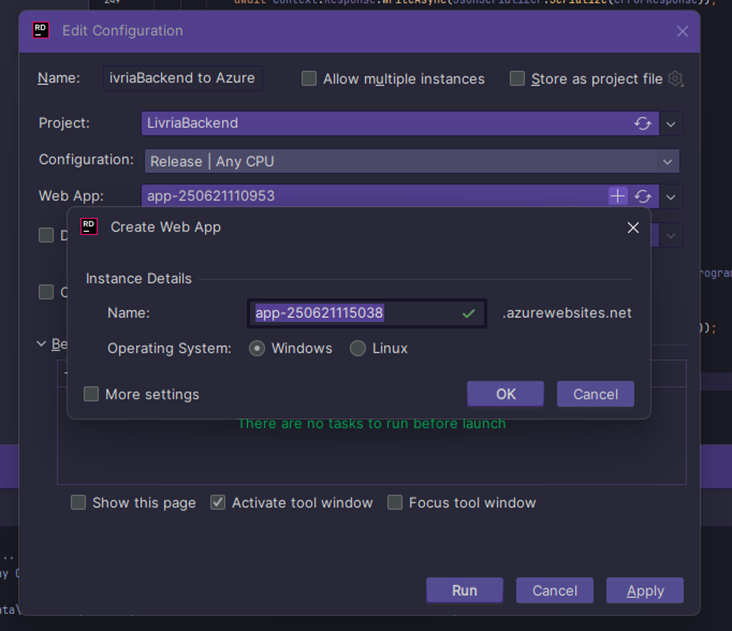This screenshot has height=631, width=732.
Task: Refresh the Project list with reload icon
Action: coord(643,124)
